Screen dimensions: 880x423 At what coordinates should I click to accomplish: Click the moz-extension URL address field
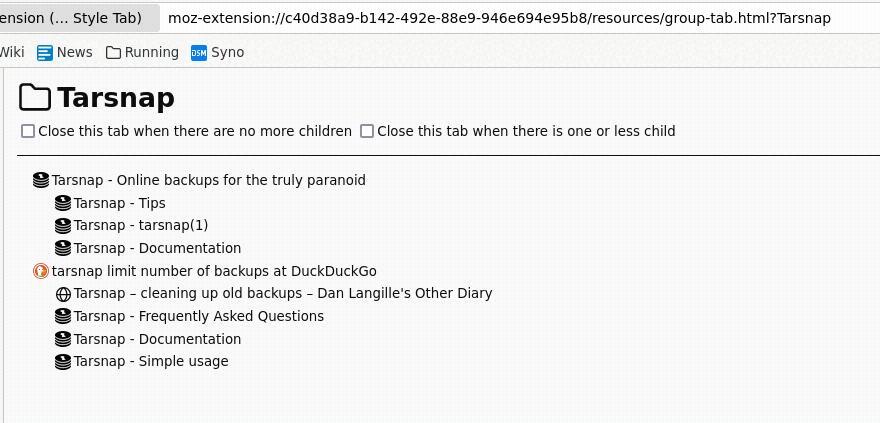(x=500, y=18)
